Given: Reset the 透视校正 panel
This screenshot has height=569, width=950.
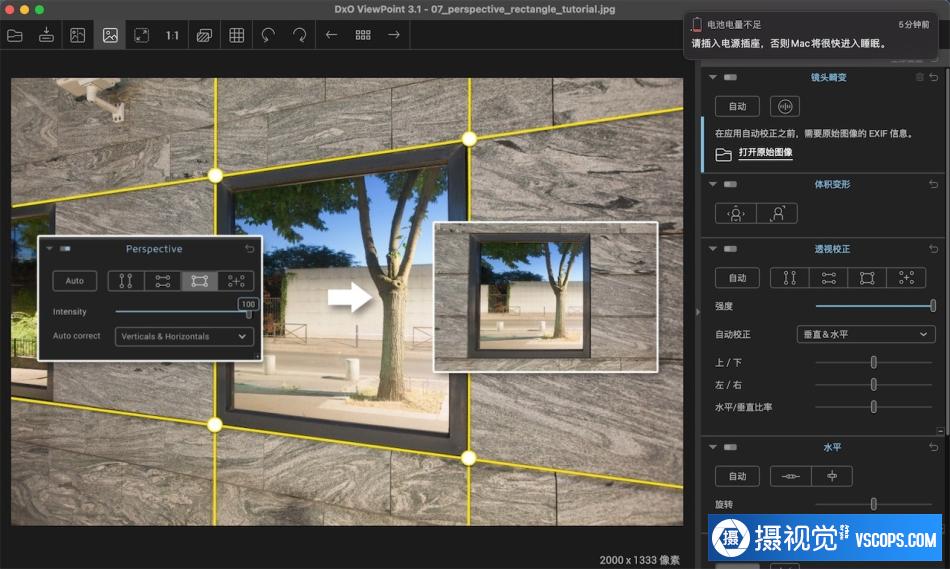Looking at the screenshot, I should 934,249.
